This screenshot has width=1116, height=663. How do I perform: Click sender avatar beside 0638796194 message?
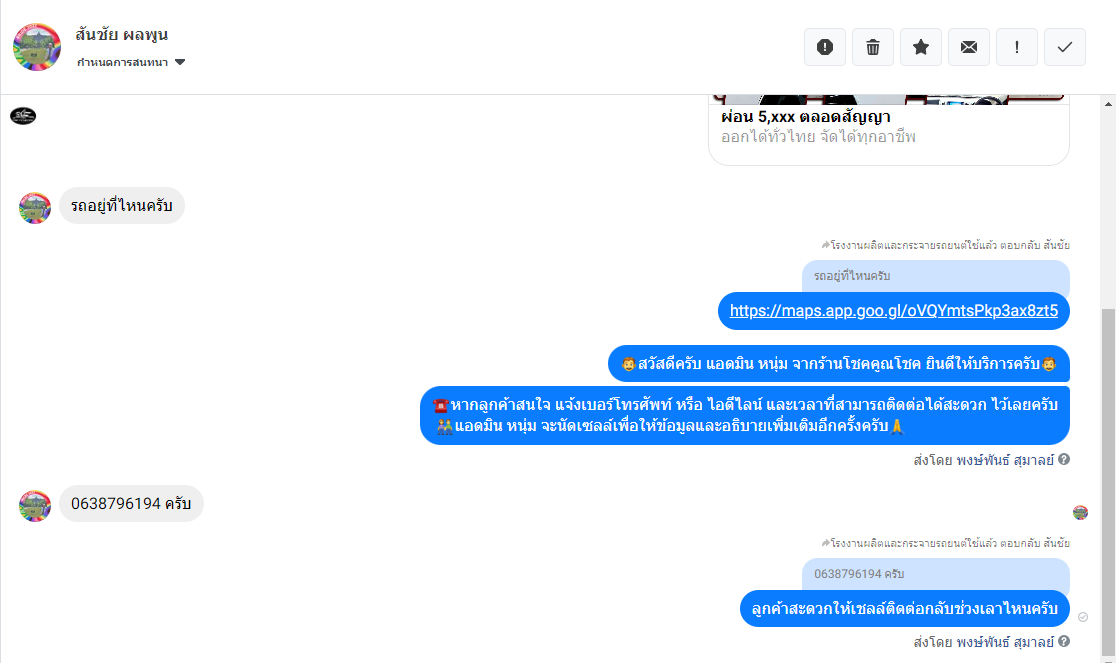[35, 506]
